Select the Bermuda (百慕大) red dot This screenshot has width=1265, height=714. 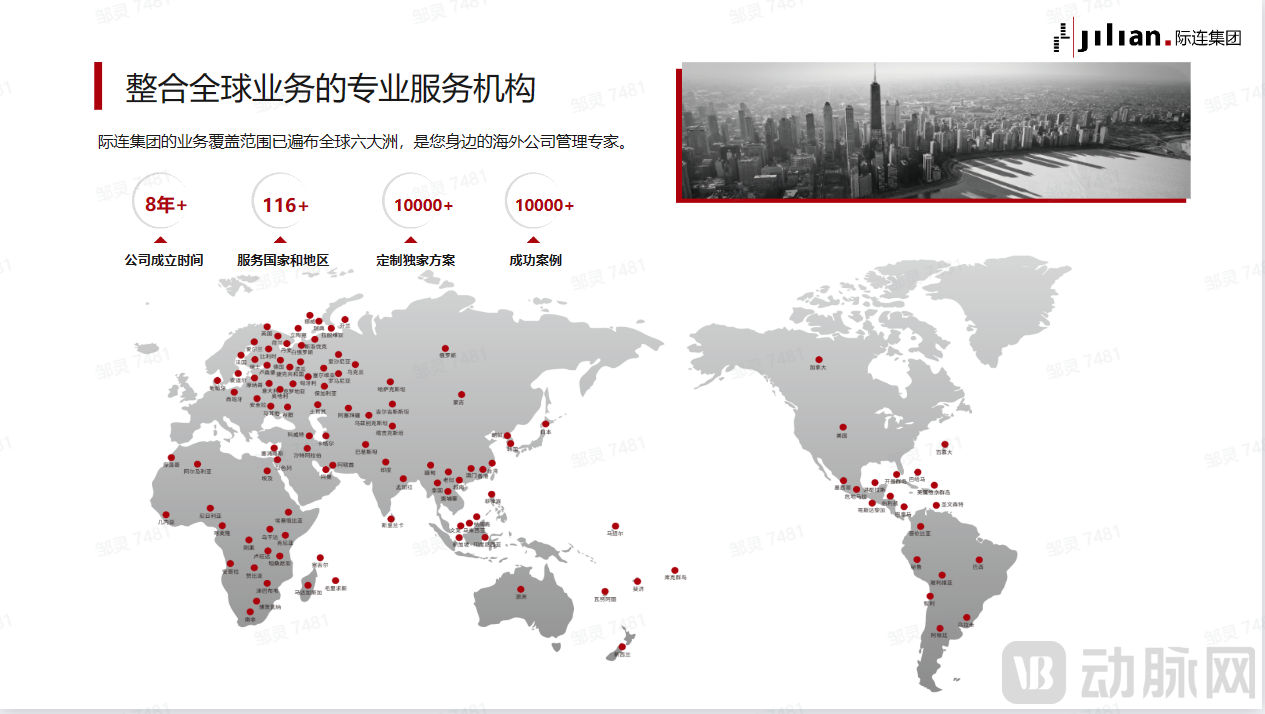coord(944,445)
